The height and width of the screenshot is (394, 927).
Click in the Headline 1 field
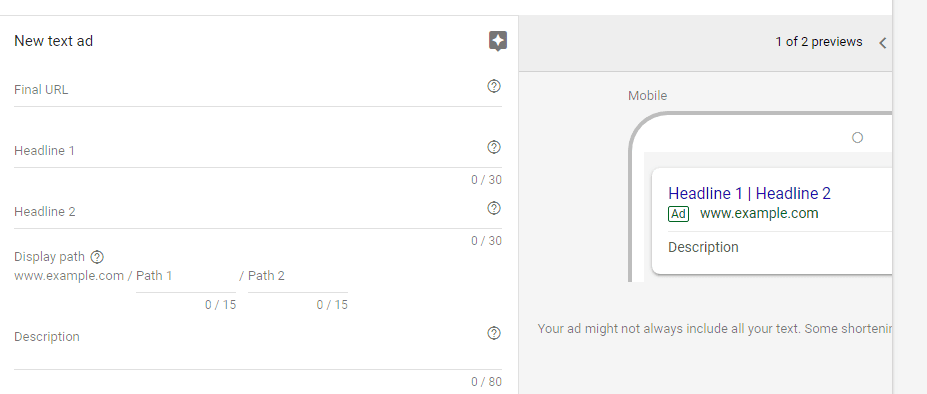pos(258,151)
